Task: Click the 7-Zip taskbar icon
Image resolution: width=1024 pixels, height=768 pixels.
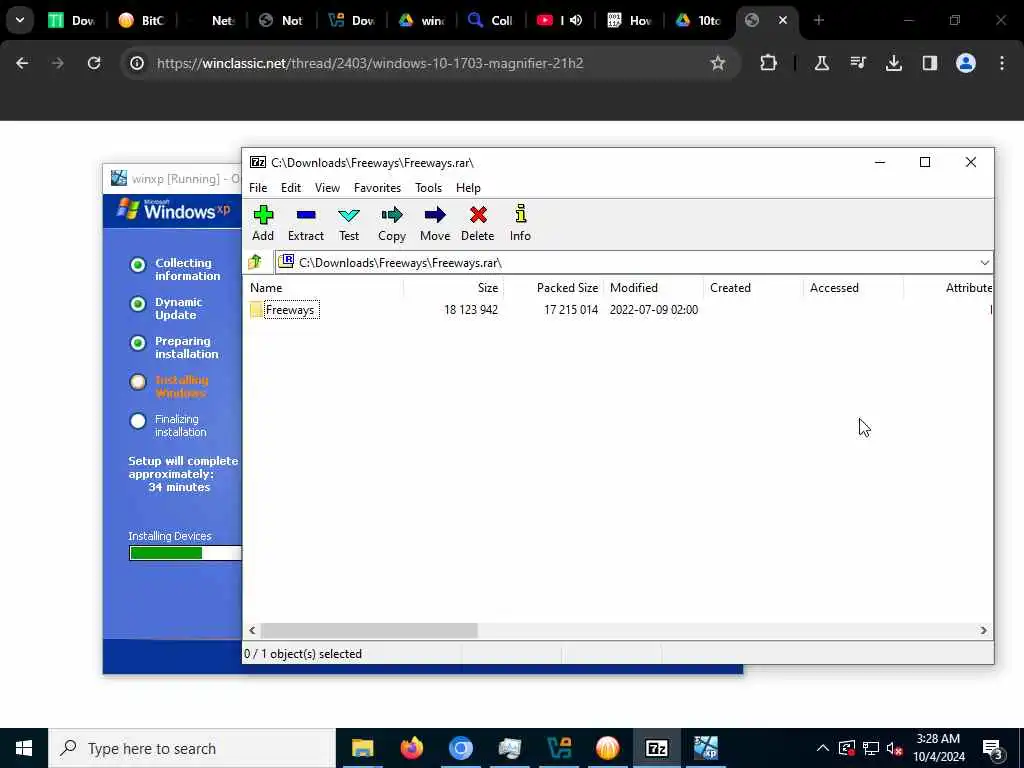Action: [656, 748]
